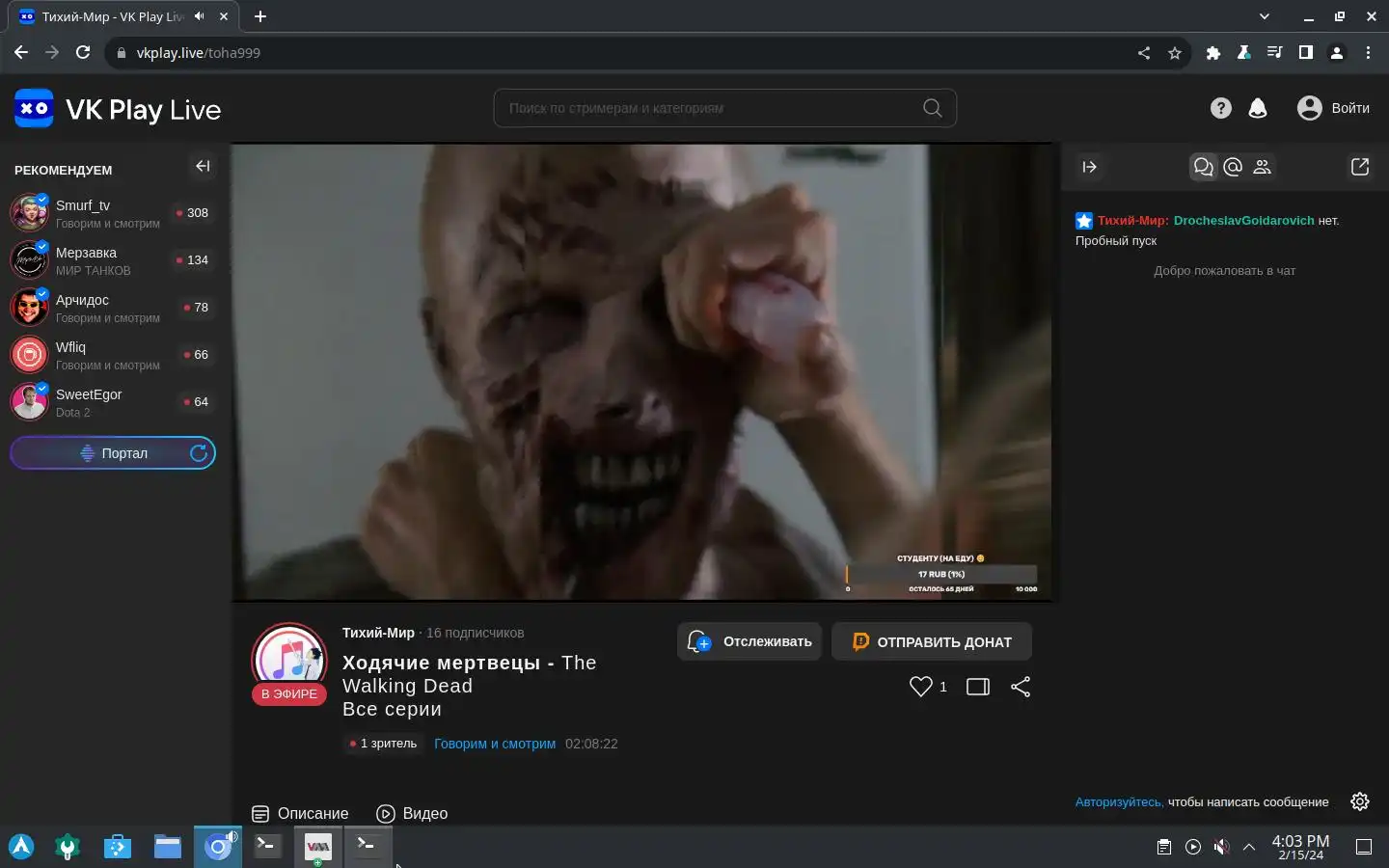The width and height of the screenshot is (1389, 868).
Task: Click the video player area
Action: point(642,372)
